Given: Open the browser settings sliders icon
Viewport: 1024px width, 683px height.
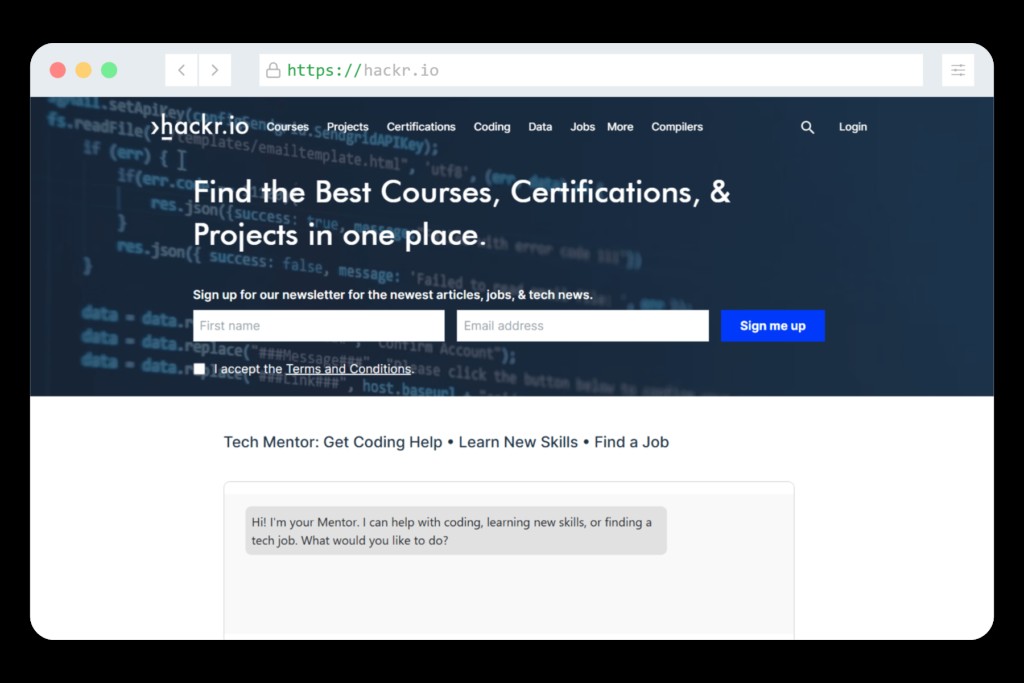Looking at the screenshot, I should point(957,70).
